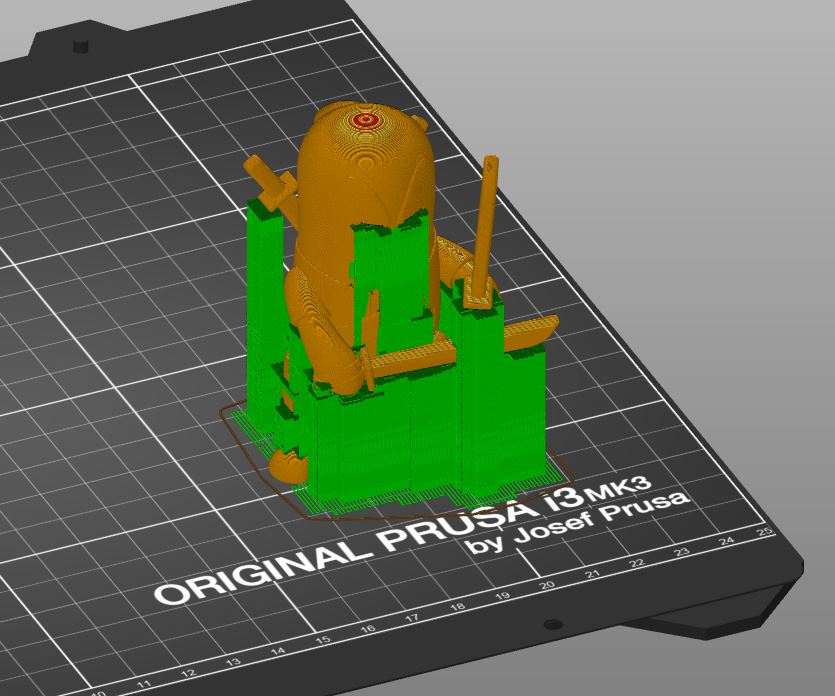Click the bed ruler number 25
The height and width of the screenshot is (696, 835).
765,531
